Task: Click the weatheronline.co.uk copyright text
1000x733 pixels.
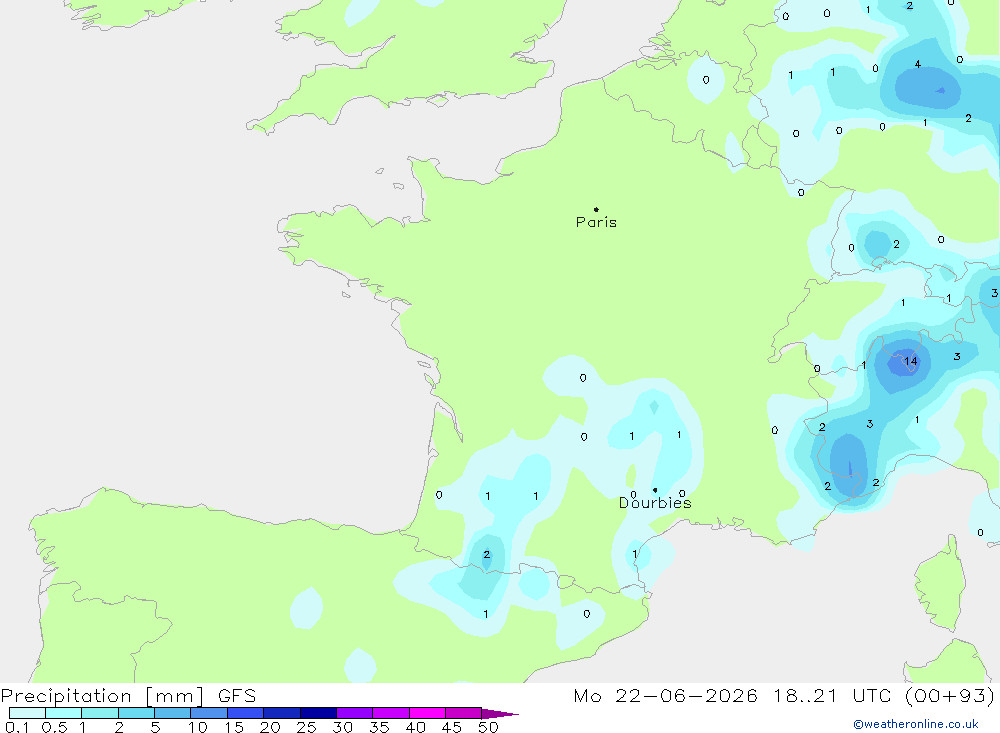Action: point(916,724)
